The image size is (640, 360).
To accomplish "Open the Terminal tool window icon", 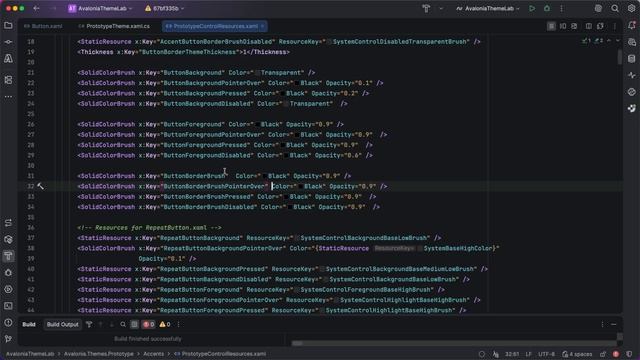I will (8, 306).
